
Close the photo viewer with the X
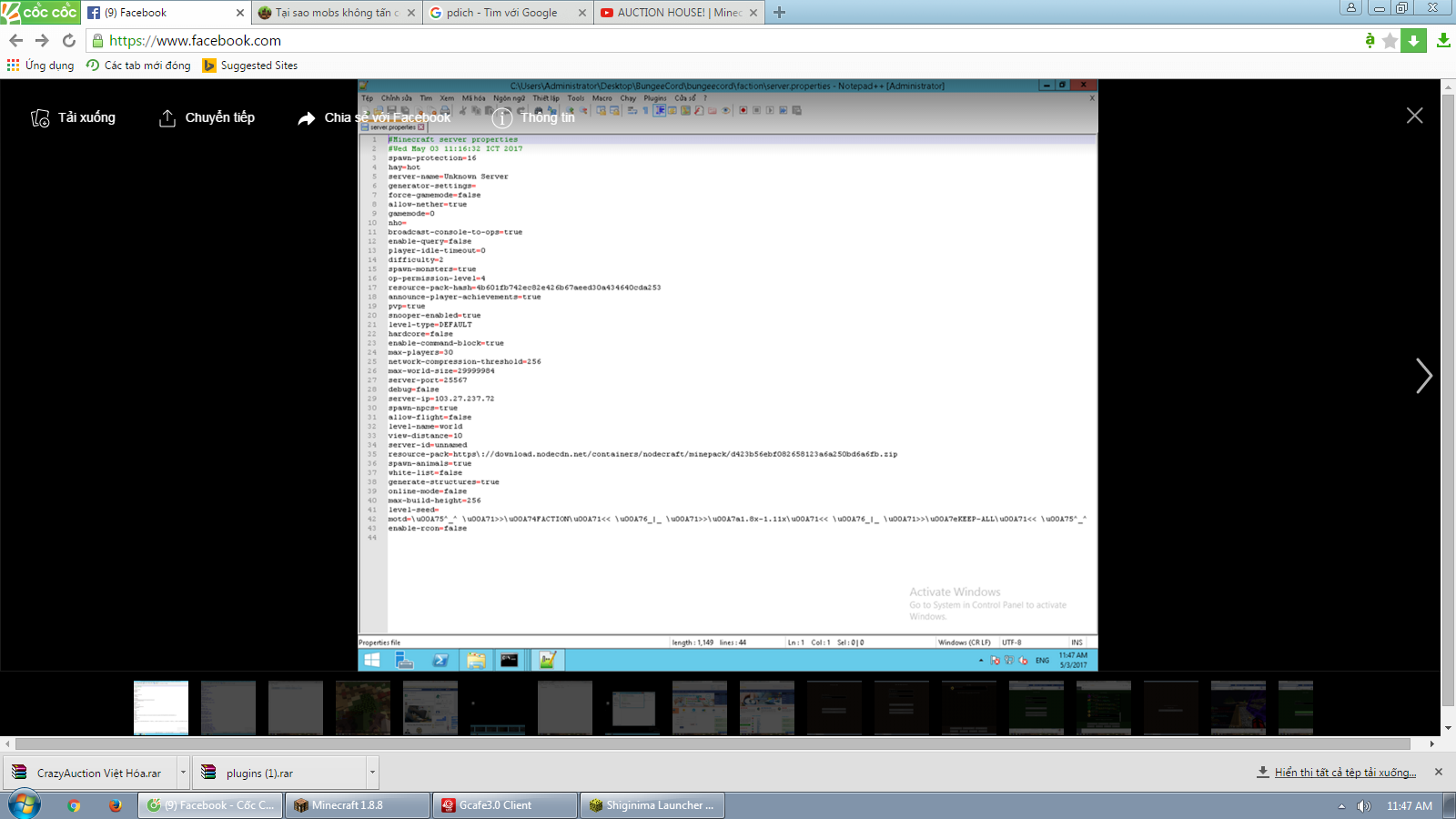(1414, 116)
